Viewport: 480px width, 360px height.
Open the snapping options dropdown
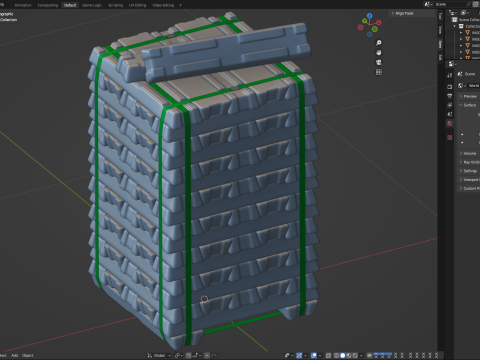click(x=196, y=355)
